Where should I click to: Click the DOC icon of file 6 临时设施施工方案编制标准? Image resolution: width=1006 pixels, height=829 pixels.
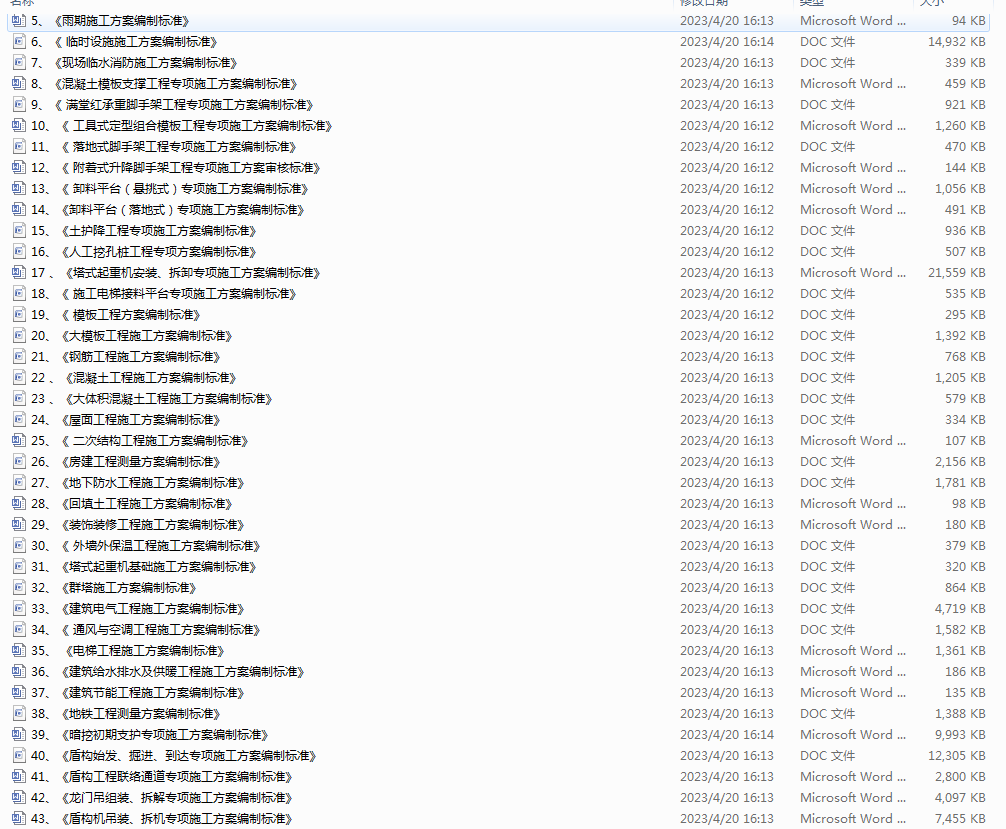[19, 42]
